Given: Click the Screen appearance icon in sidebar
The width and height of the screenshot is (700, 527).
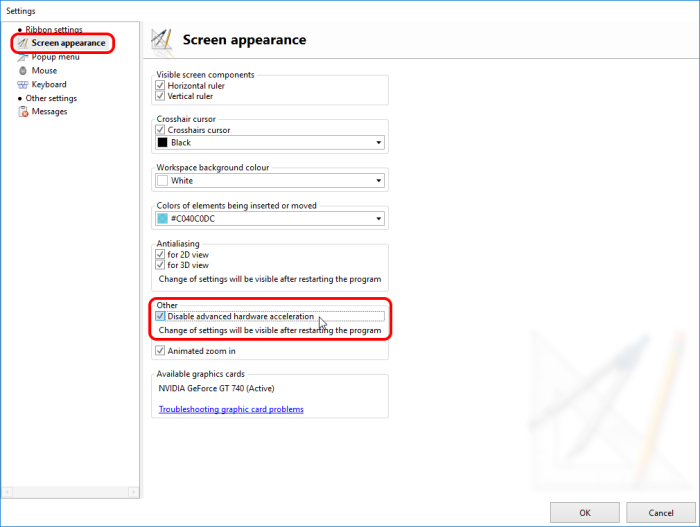Looking at the screenshot, I should tap(22, 43).
